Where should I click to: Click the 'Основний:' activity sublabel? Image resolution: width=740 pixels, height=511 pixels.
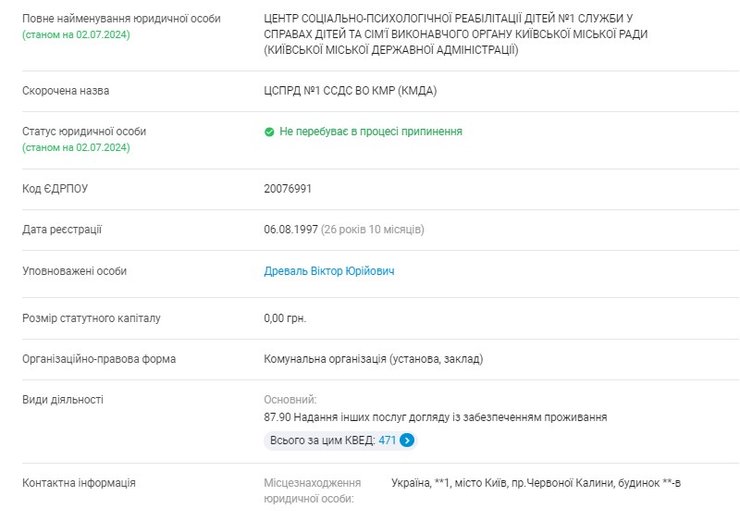(290, 400)
